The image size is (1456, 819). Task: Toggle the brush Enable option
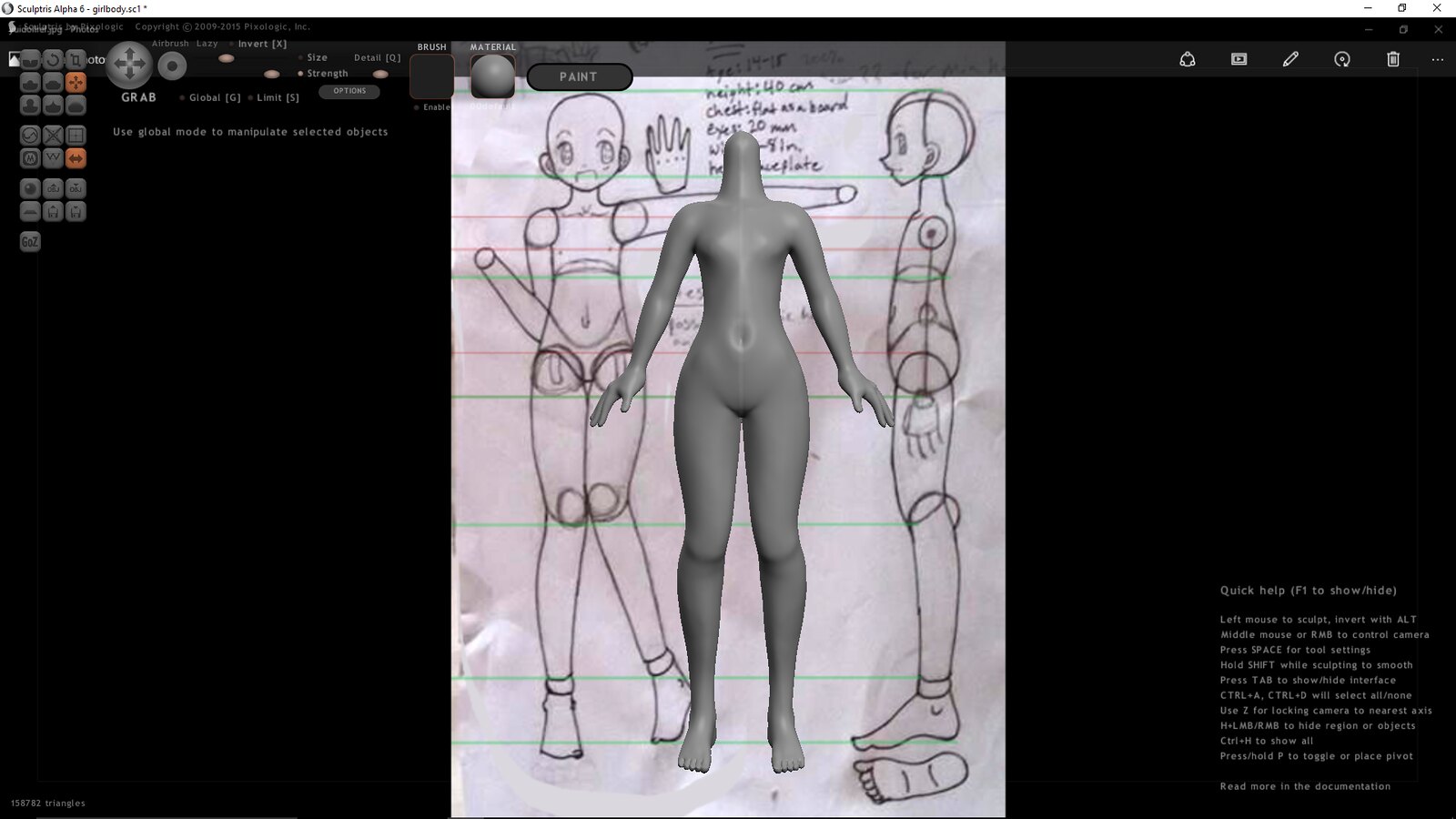tap(432, 107)
